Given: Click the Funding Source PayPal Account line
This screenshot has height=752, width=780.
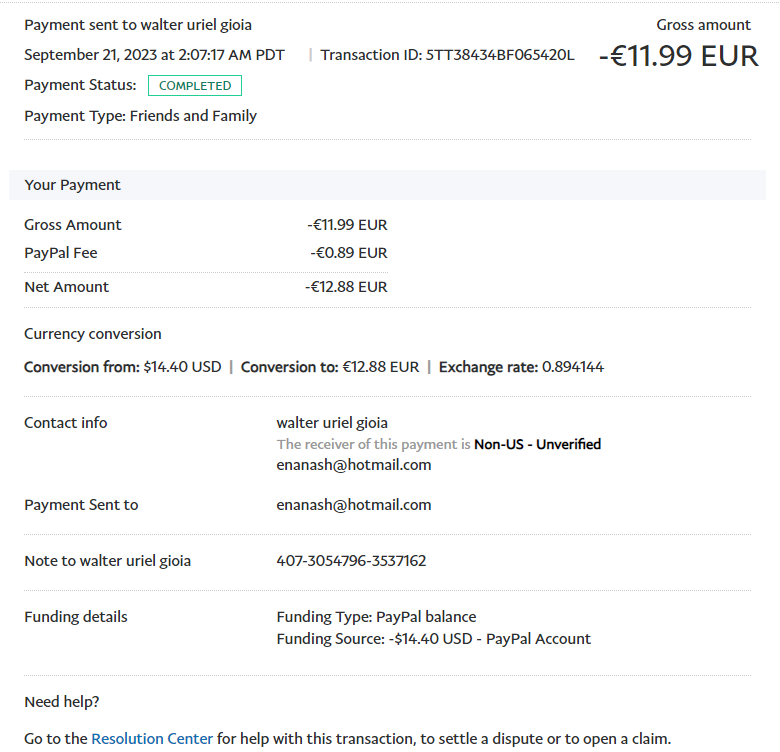Looking at the screenshot, I should (x=433, y=639).
